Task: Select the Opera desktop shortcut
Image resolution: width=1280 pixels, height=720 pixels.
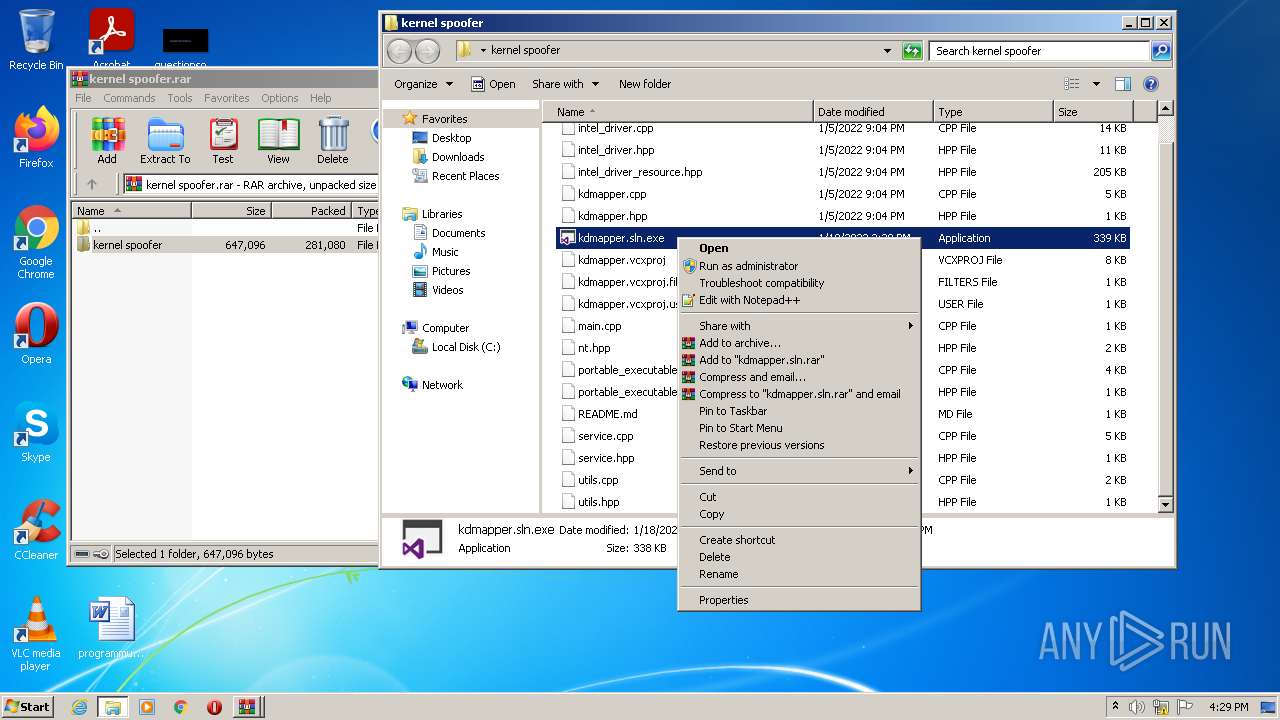Action: coord(36,334)
